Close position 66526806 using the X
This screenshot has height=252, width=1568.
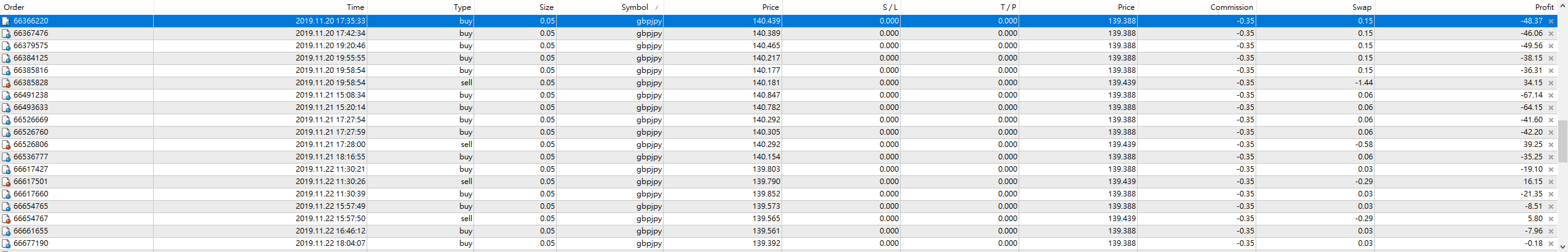1551,145
